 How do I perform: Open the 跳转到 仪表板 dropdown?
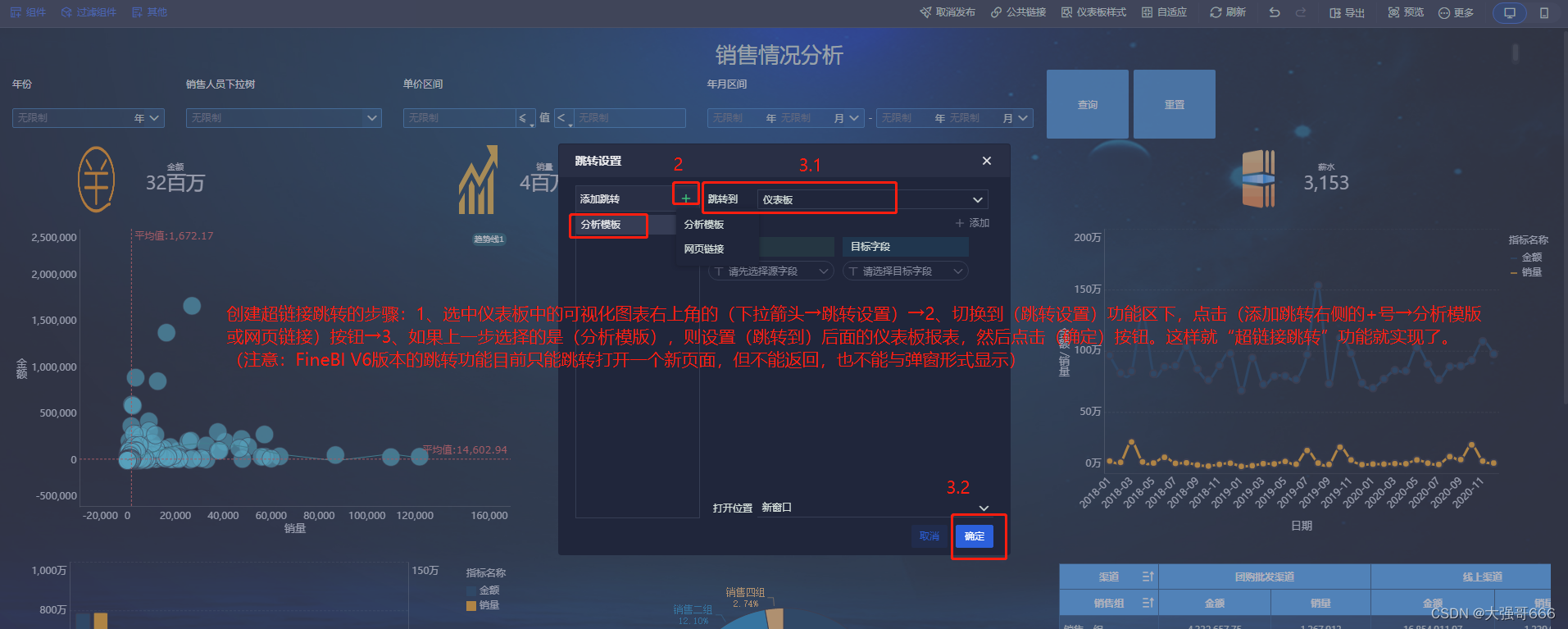pyautogui.click(x=873, y=199)
